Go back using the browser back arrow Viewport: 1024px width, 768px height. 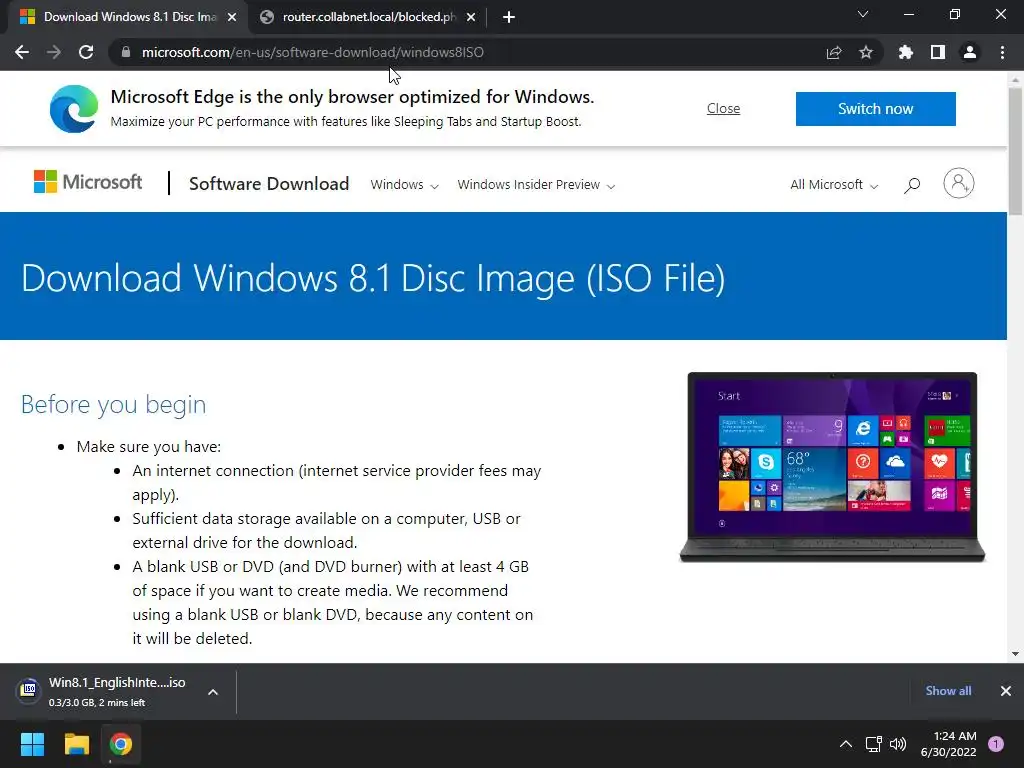22,52
